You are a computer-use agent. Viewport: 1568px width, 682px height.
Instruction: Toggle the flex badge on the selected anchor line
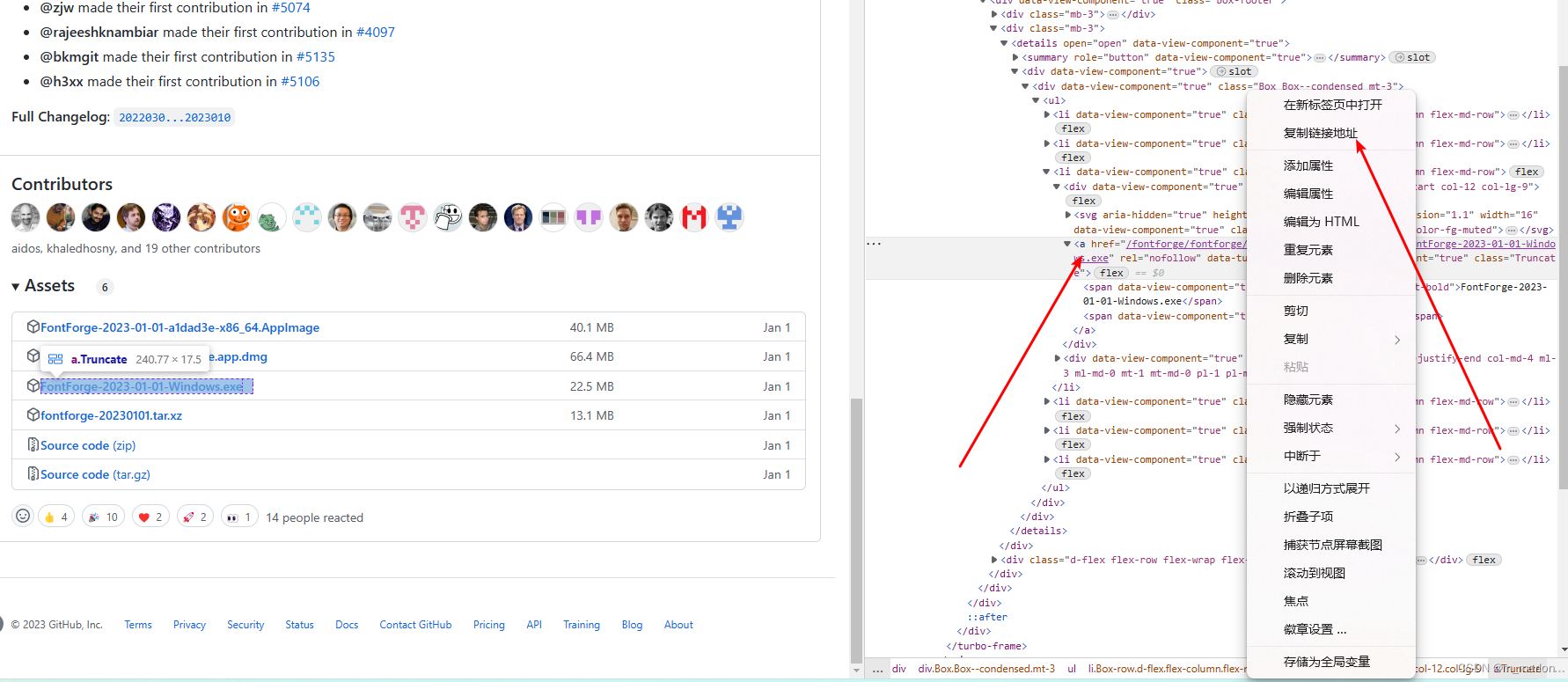(x=1111, y=273)
